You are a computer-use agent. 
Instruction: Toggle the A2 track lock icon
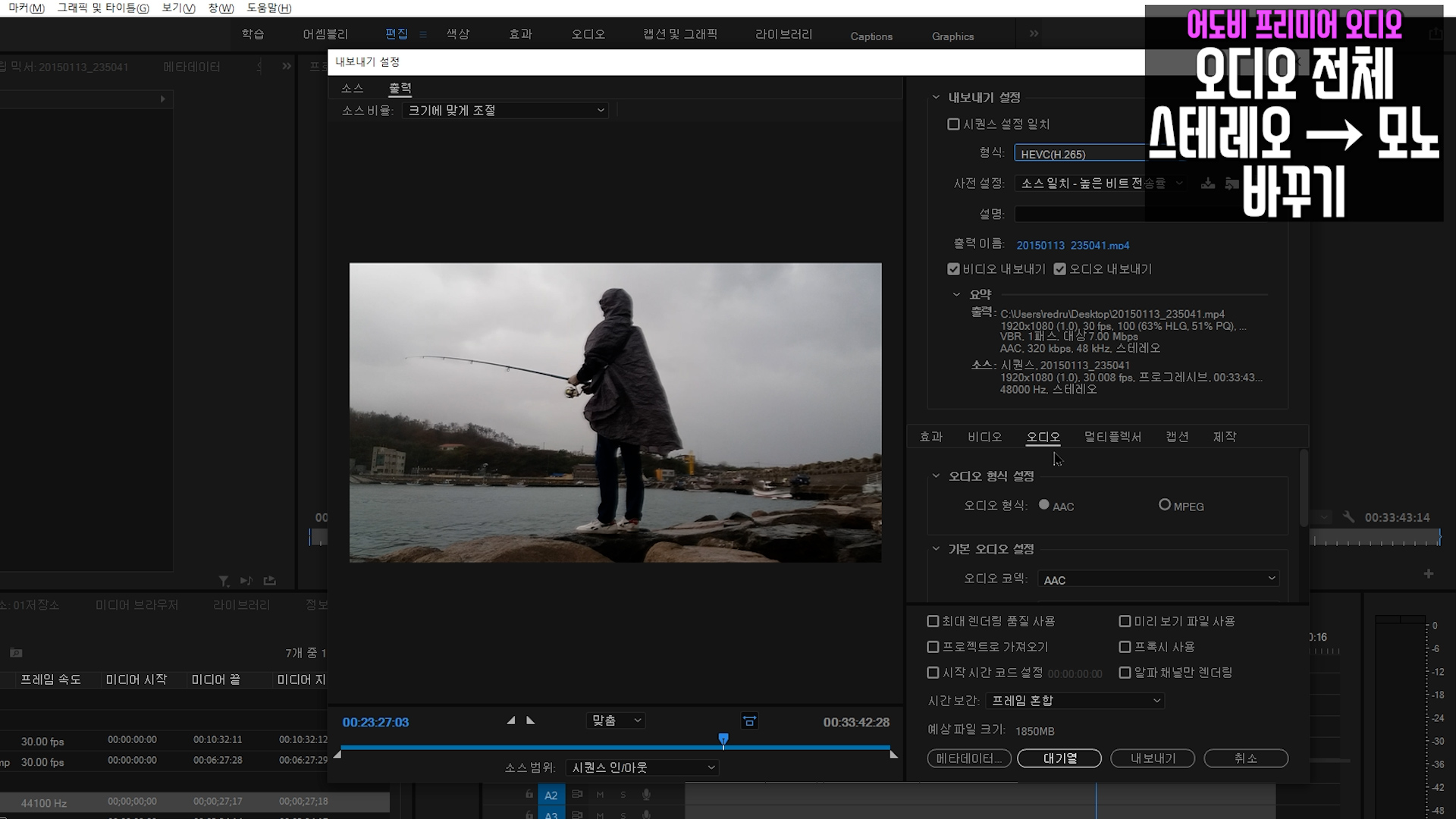click(x=529, y=795)
